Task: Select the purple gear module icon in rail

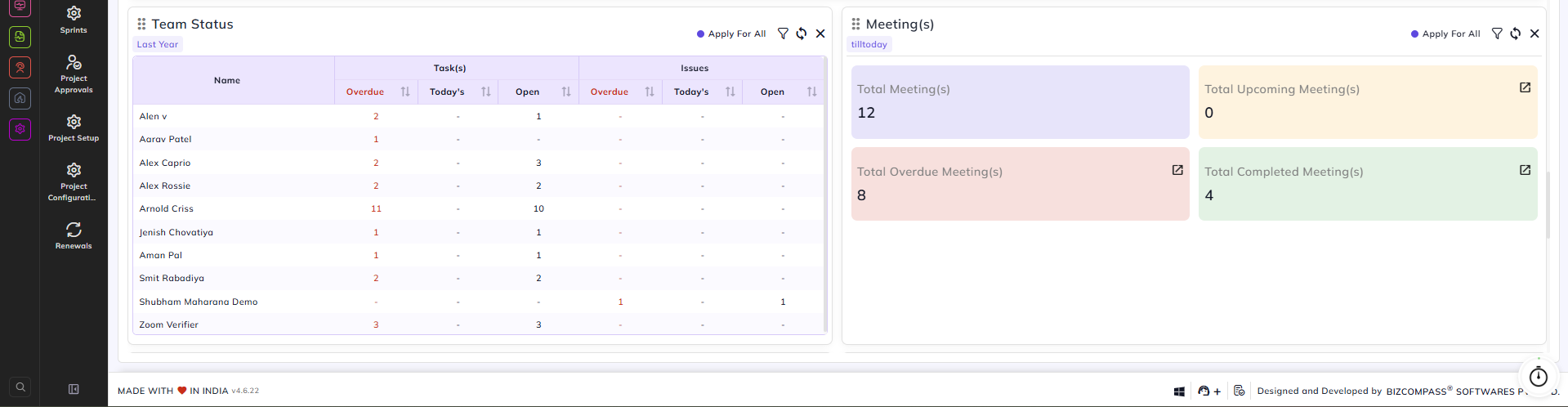Action: [x=20, y=129]
